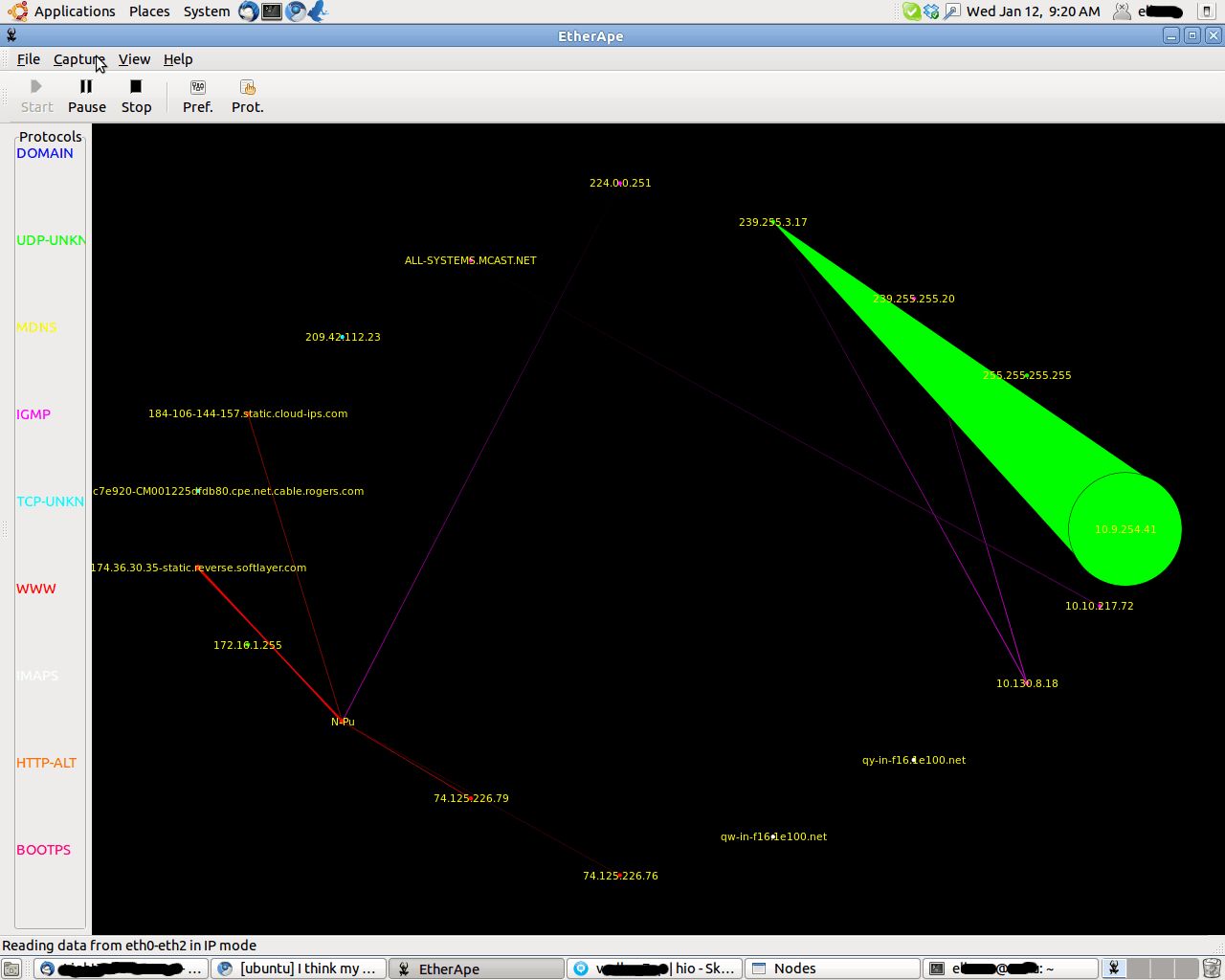Click the IMAPS protocol label
The image size is (1225, 980).
pos(37,676)
